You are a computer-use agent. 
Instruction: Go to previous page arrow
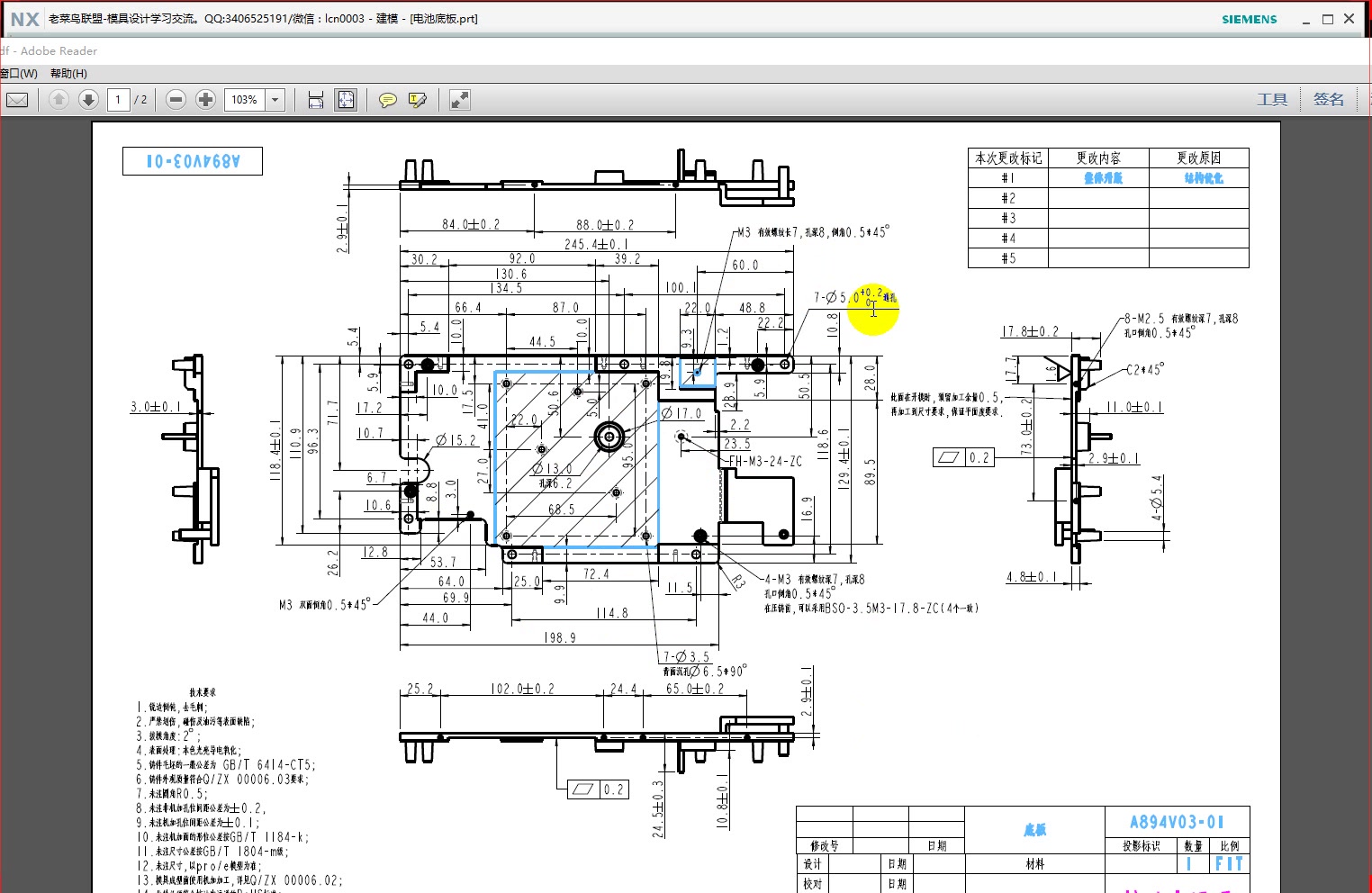point(59,100)
